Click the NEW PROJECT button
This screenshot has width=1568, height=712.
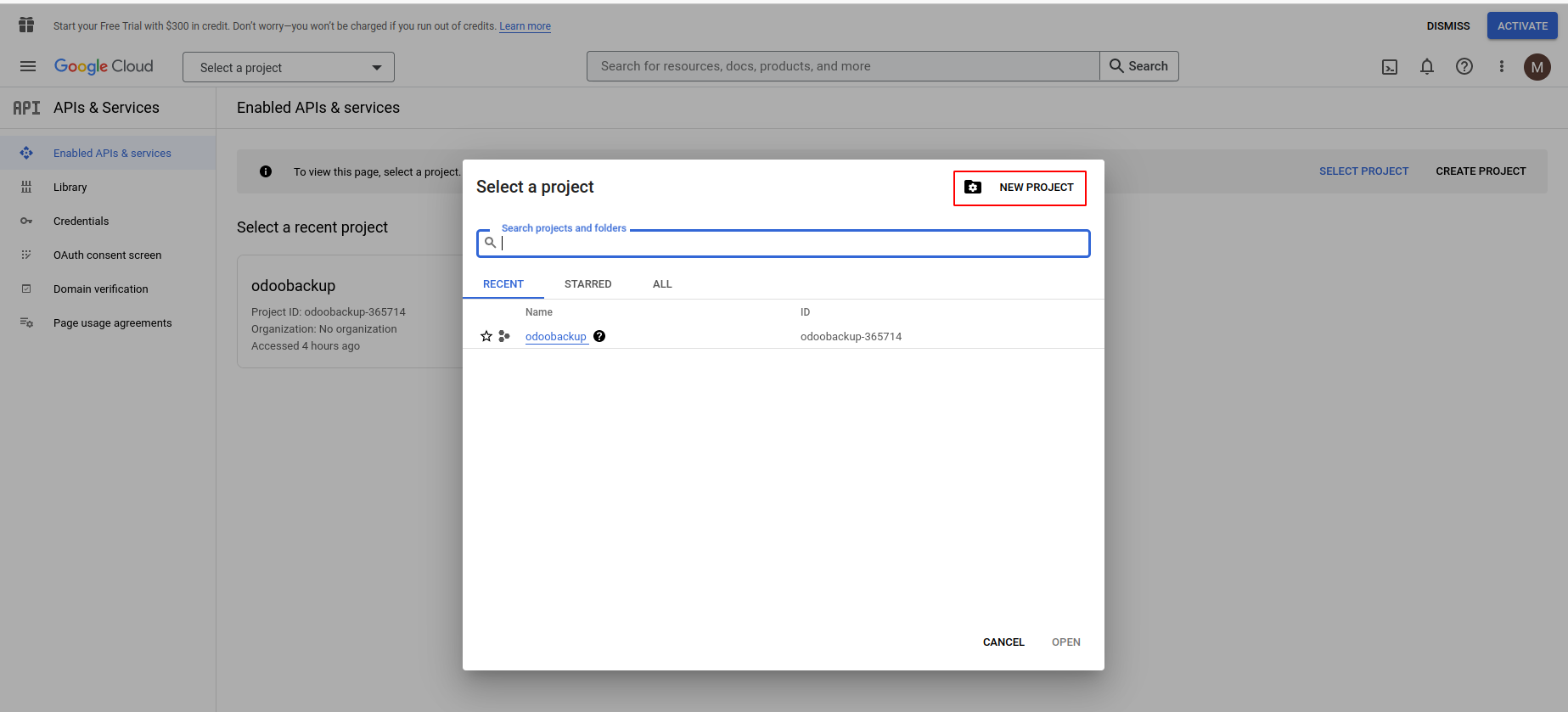click(x=1020, y=188)
